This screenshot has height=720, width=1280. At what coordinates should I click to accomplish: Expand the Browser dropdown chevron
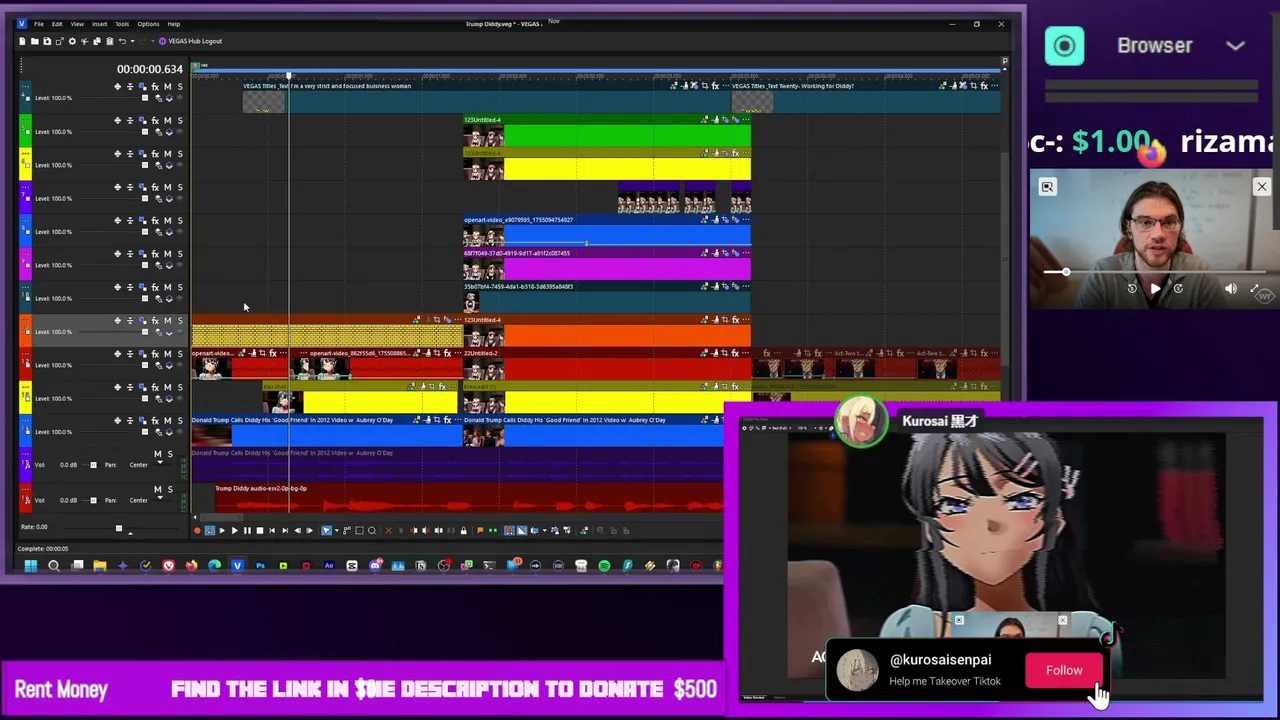(1235, 45)
